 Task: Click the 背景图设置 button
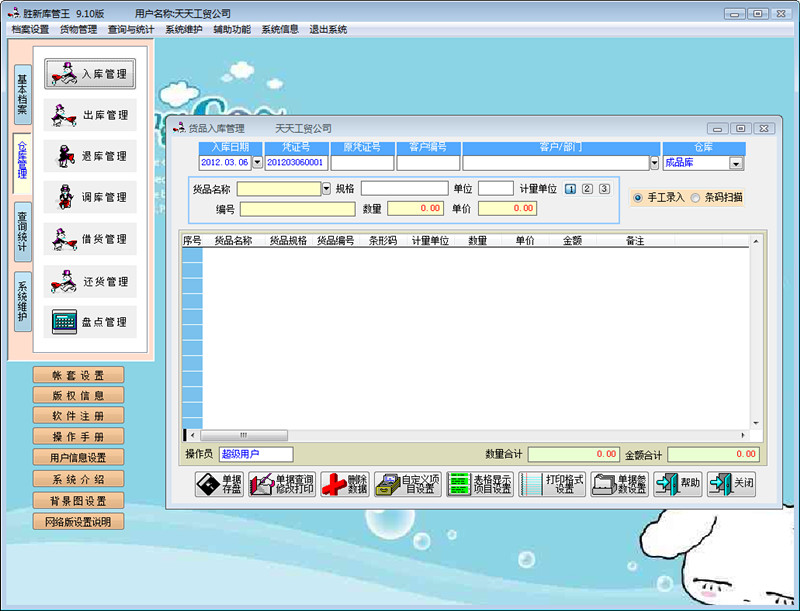78,500
